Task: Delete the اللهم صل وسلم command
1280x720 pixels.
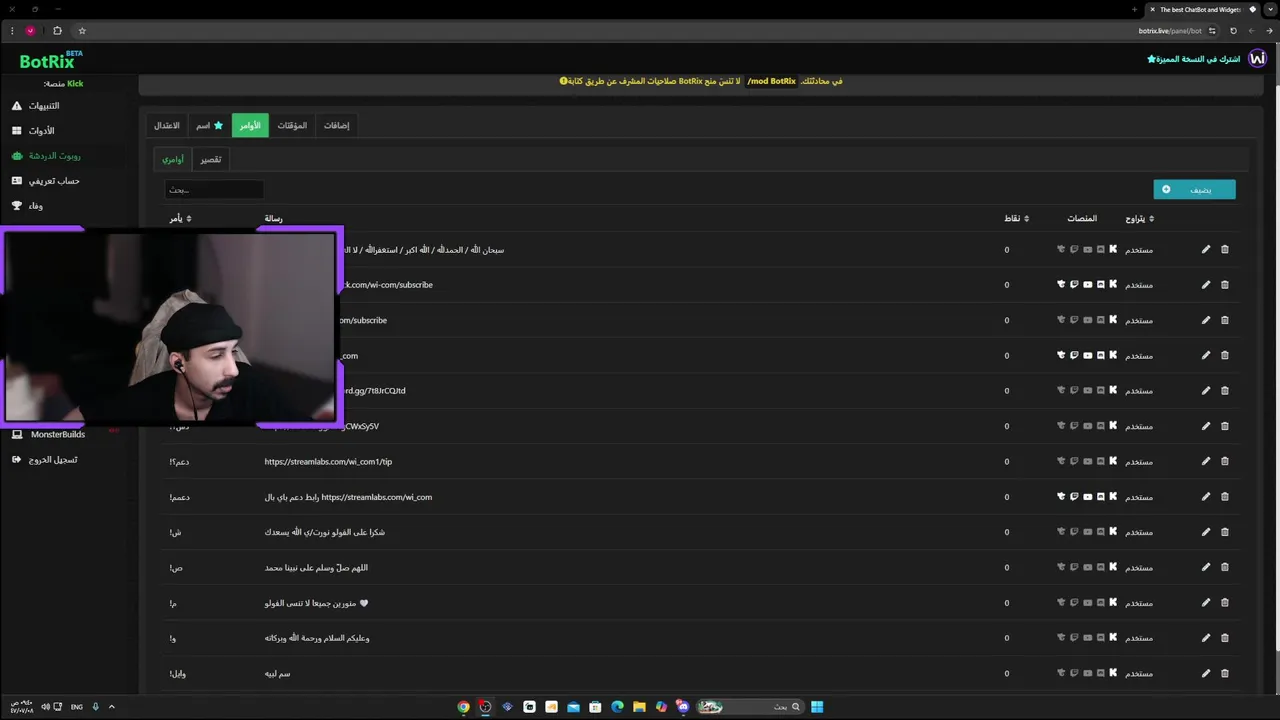Action: tap(1225, 567)
